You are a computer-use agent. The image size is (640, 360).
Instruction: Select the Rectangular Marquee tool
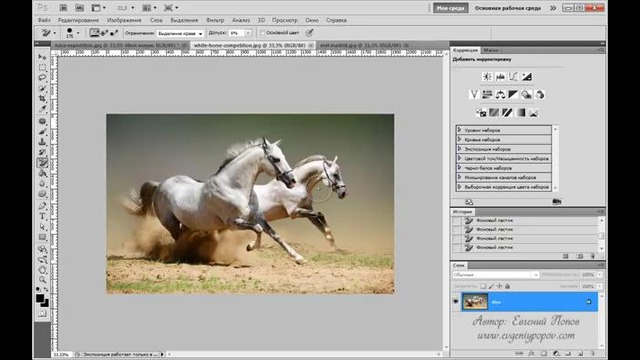[x=42, y=67]
